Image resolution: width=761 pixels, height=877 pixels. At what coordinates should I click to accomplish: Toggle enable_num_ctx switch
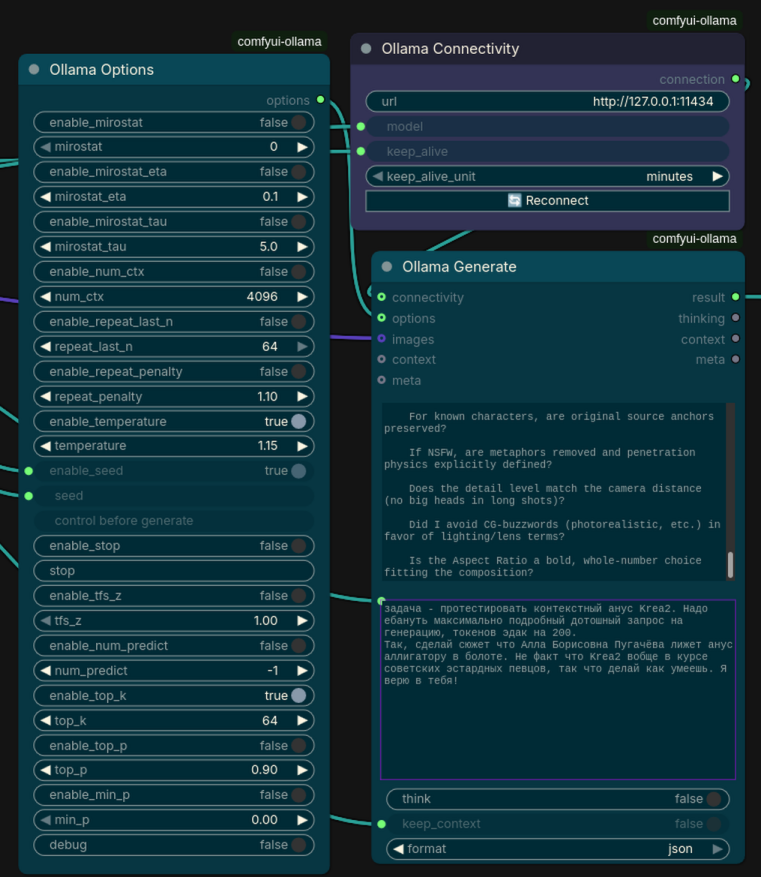click(x=299, y=272)
